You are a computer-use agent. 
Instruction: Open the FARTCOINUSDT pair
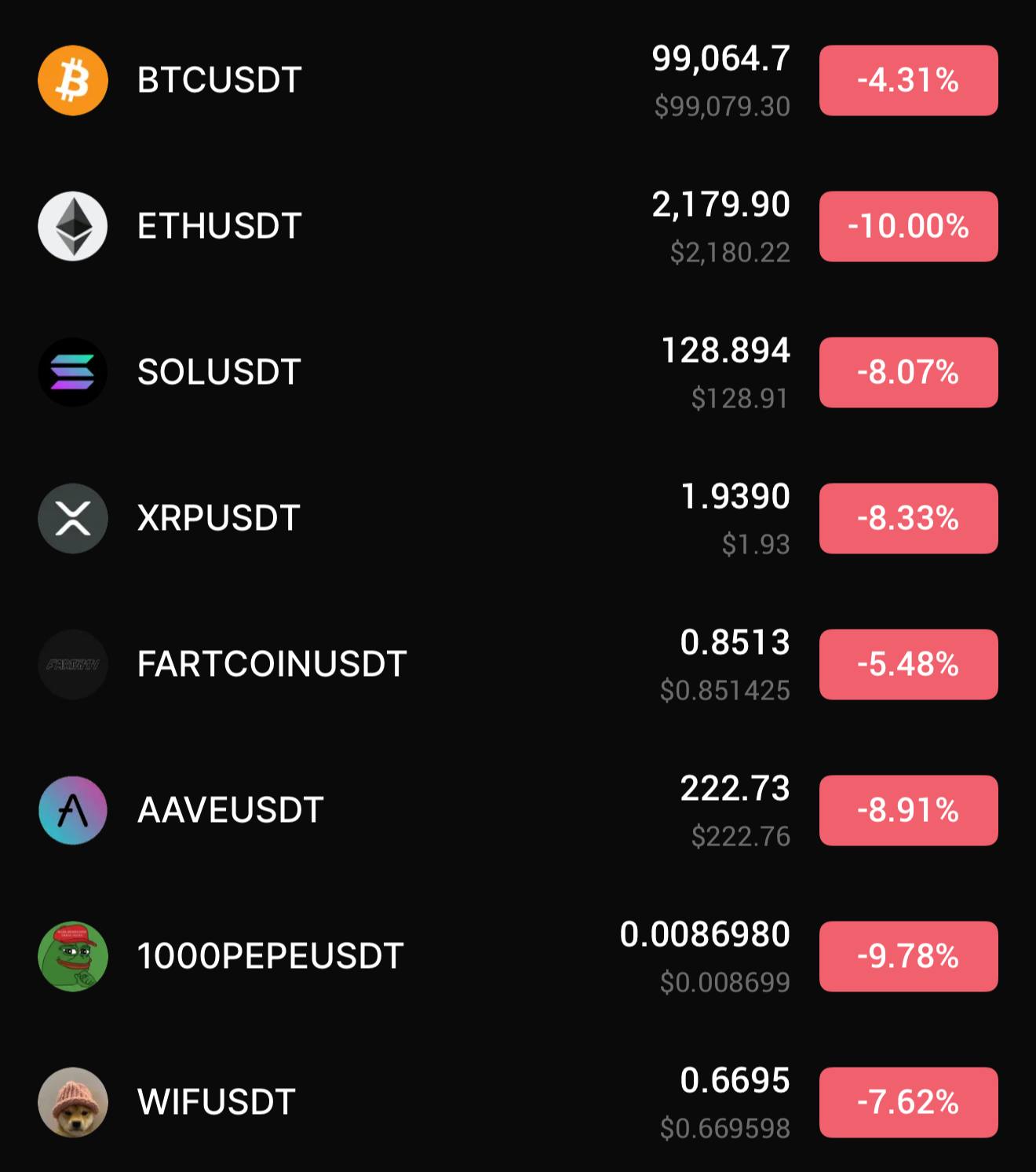tap(272, 664)
